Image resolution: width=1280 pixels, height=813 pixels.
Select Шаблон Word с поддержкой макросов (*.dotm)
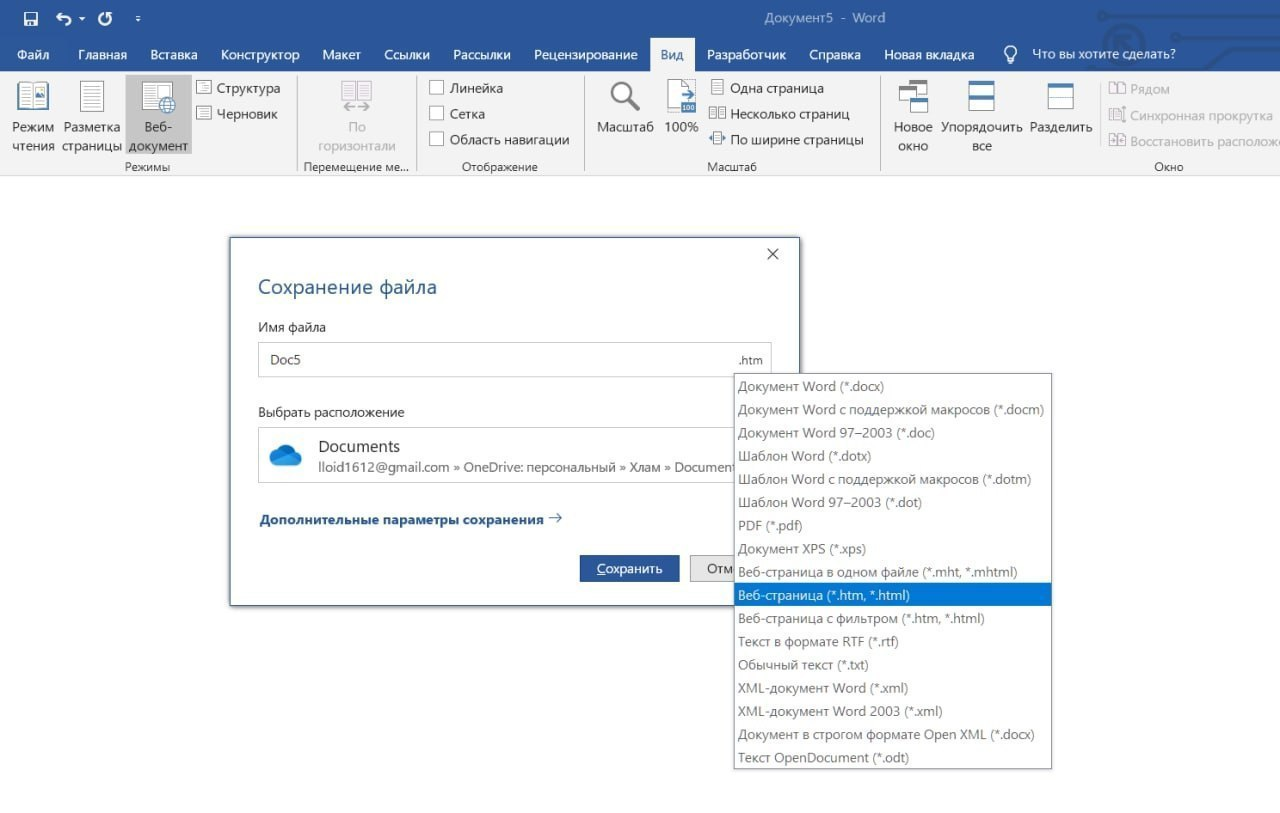click(892, 479)
